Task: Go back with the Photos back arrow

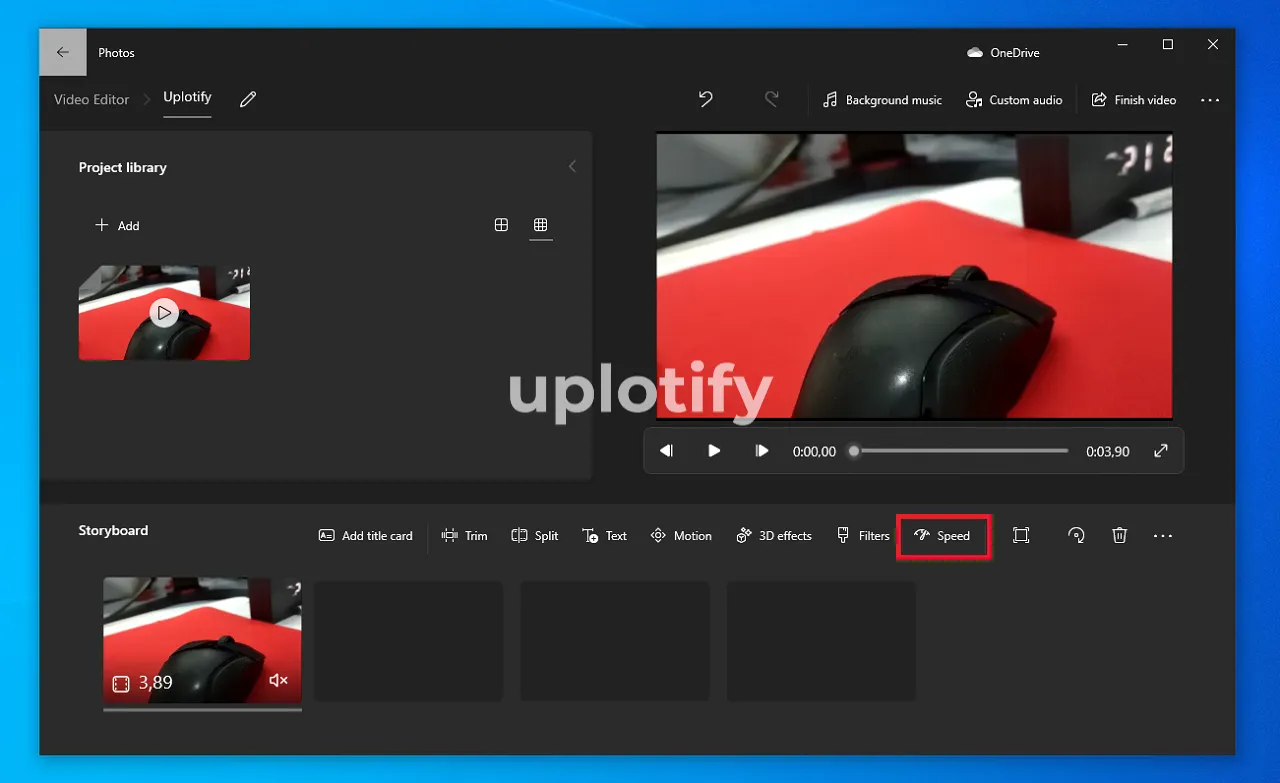Action: (63, 52)
